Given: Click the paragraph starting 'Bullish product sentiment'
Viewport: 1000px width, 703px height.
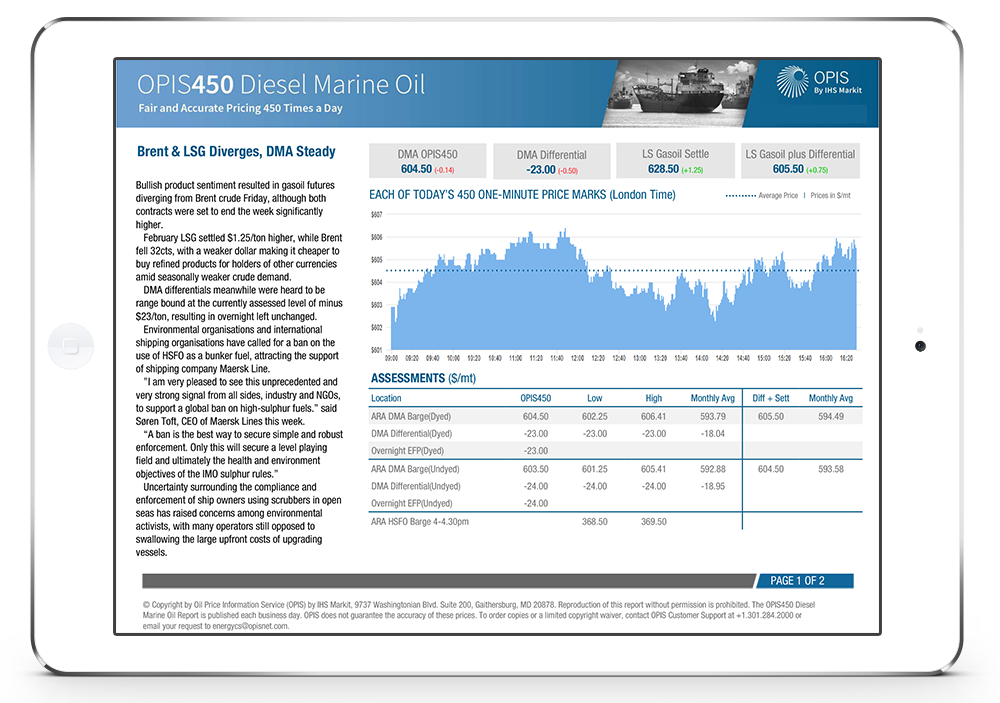Looking at the screenshot, I should point(235,205).
